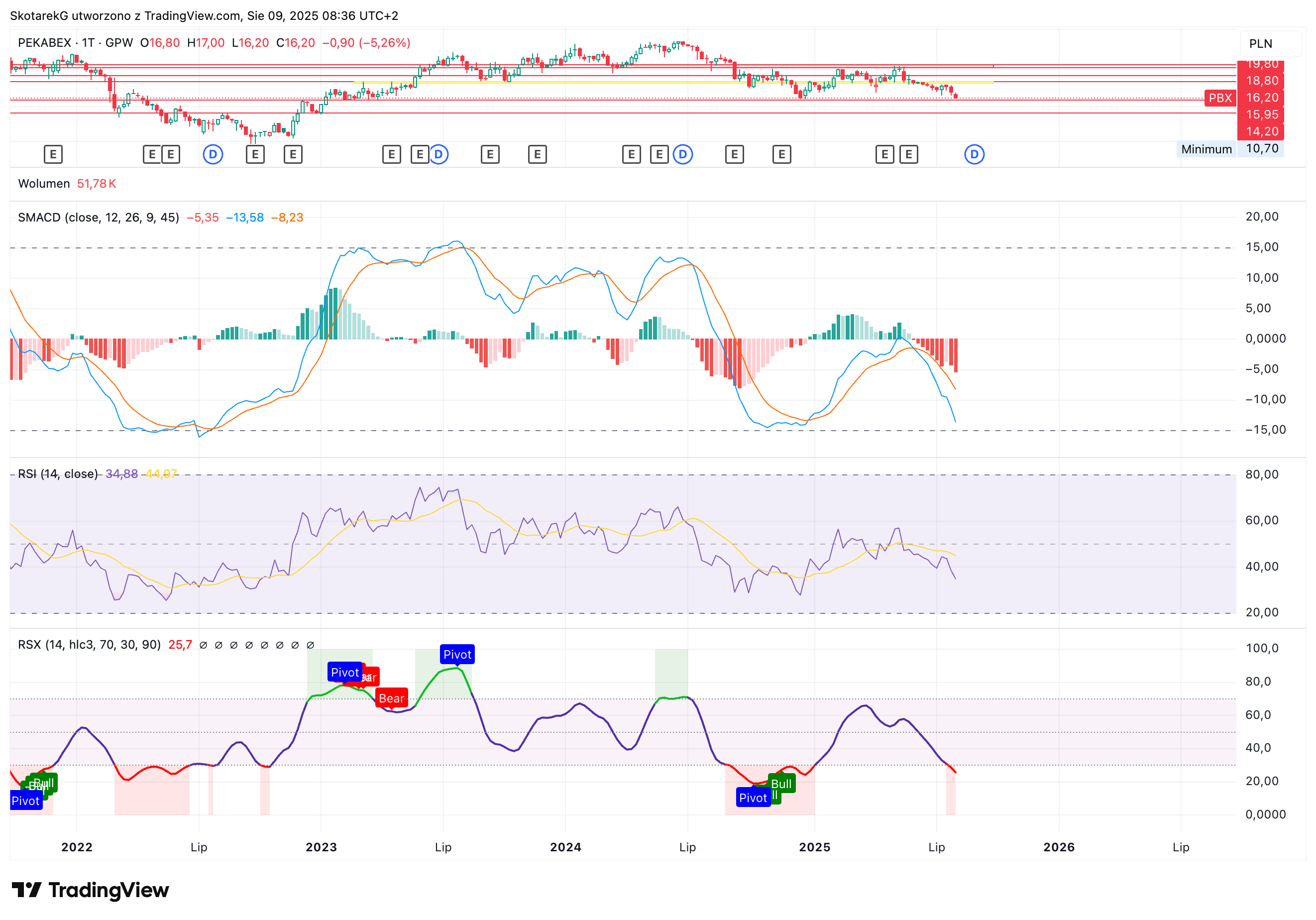1316x920 pixels.
Task: Click the 2023 label on the time axis
Action: [321, 847]
